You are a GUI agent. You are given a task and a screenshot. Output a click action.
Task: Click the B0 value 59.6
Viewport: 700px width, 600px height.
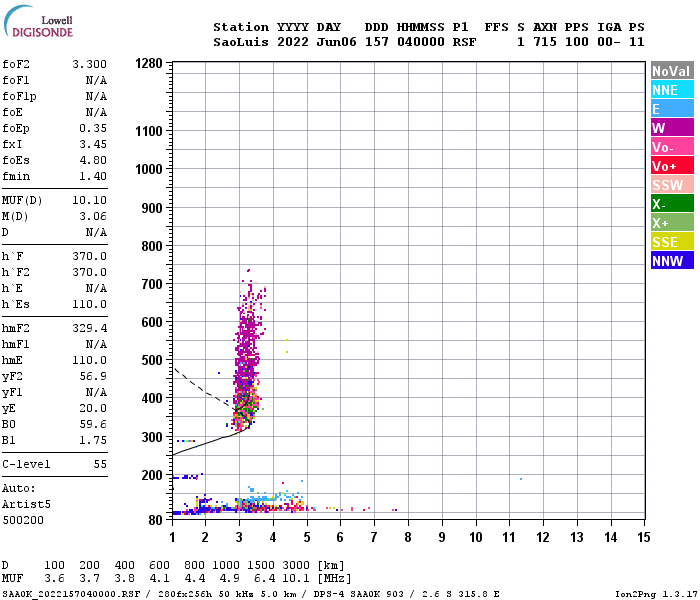coord(93,424)
